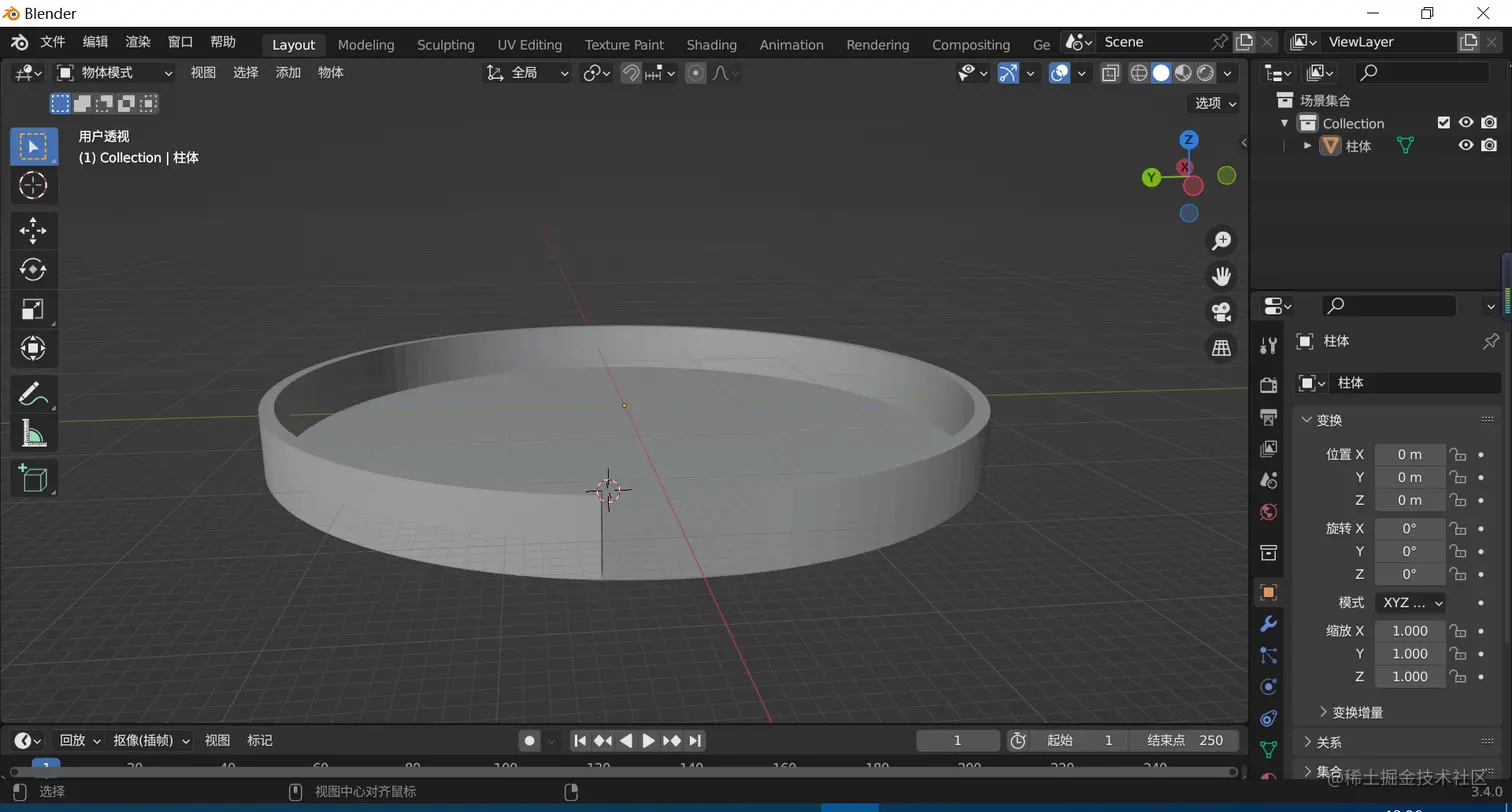Image resolution: width=1512 pixels, height=812 pixels.
Task: Open the 选项 options dropdown
Action: [x=1215, y=103]
